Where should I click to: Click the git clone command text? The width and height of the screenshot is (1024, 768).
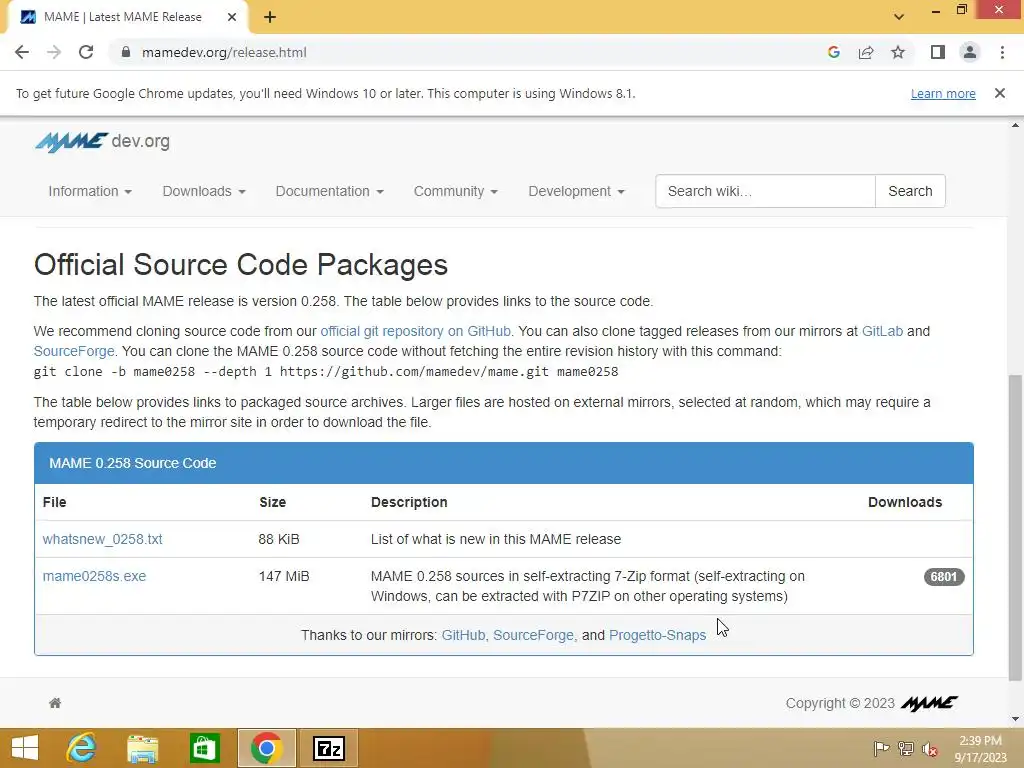click(326, 372)
